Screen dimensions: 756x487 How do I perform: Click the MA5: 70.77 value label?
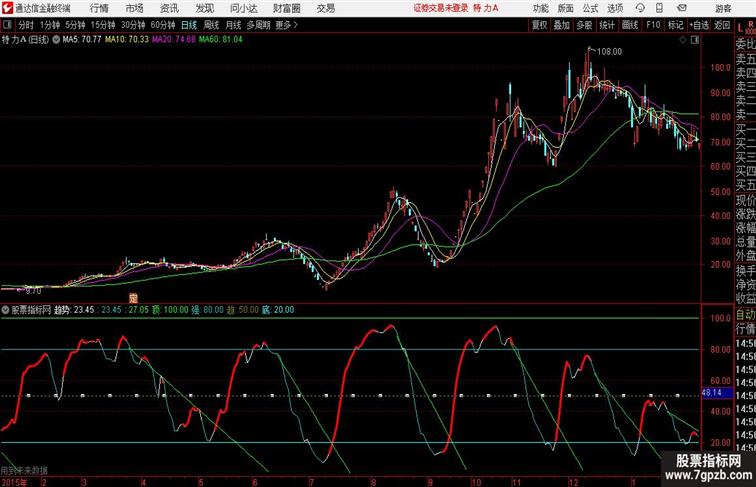[x=82, y=39]
